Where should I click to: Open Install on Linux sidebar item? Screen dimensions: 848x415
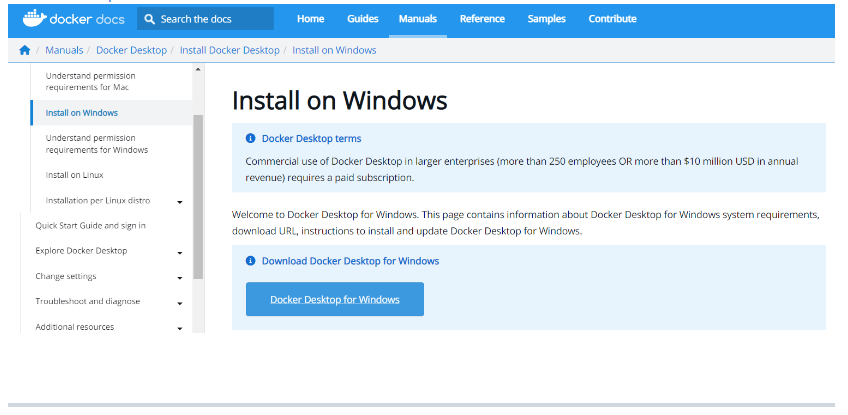coord(74,175)
